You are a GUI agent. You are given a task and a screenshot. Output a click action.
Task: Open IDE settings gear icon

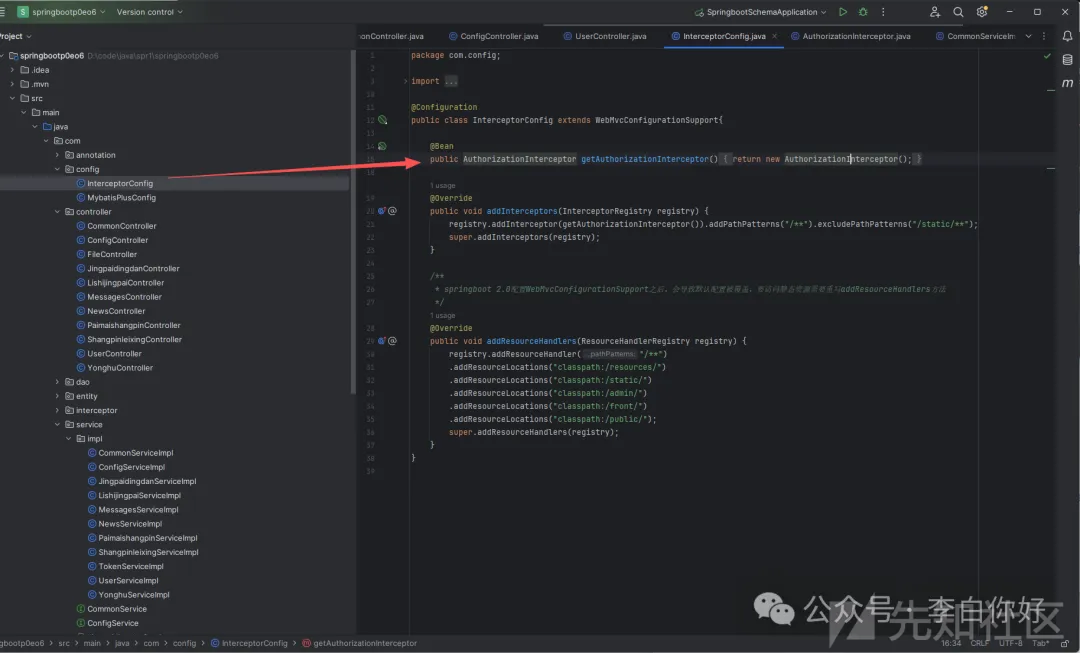[982, 12]
